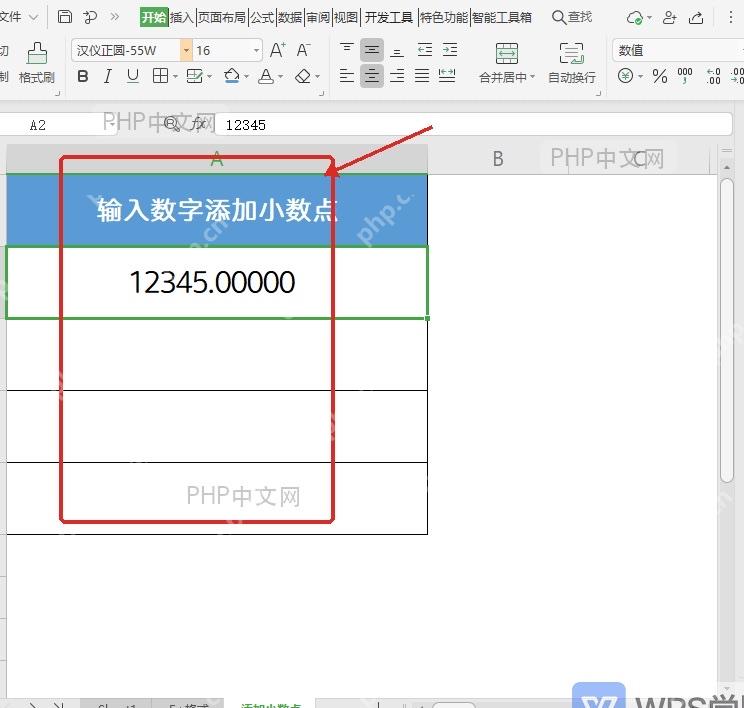Switch to the 插入 tab

click(x=182, y=18)
